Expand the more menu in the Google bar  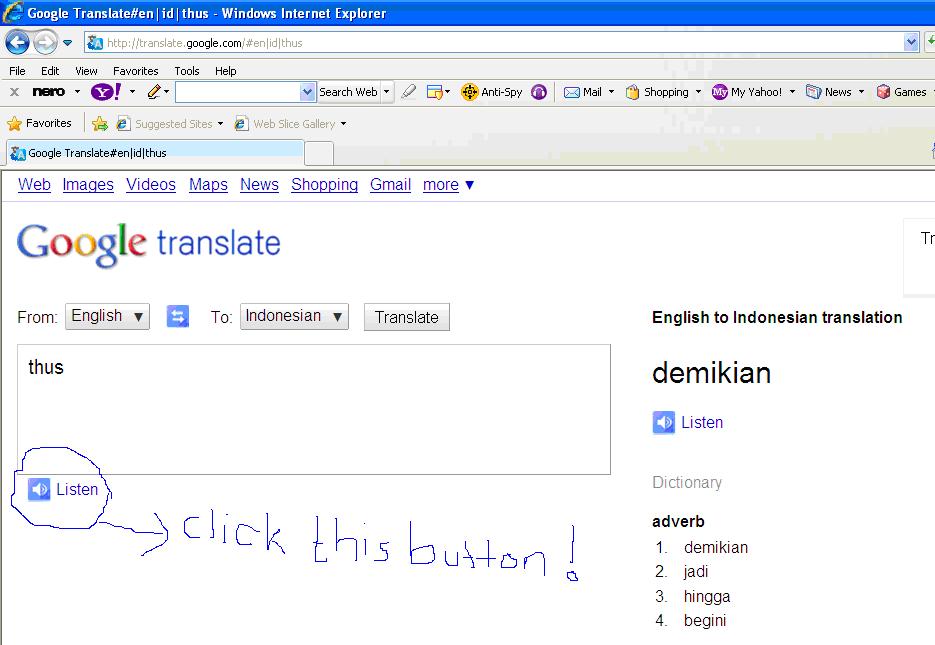(442, 184)
